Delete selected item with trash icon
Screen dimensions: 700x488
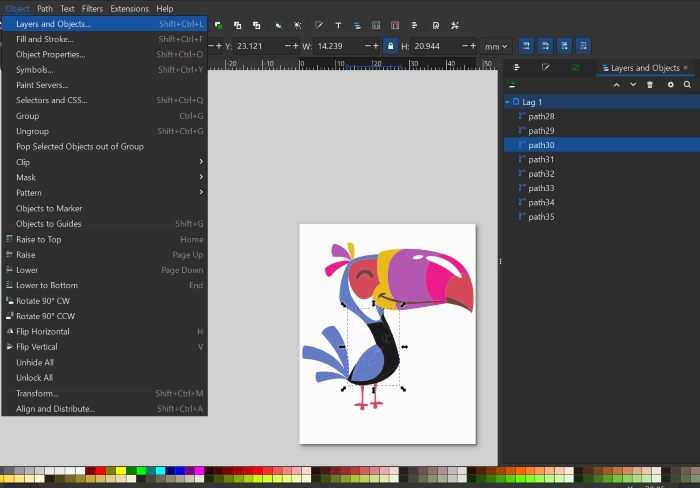tap(650, 85)
